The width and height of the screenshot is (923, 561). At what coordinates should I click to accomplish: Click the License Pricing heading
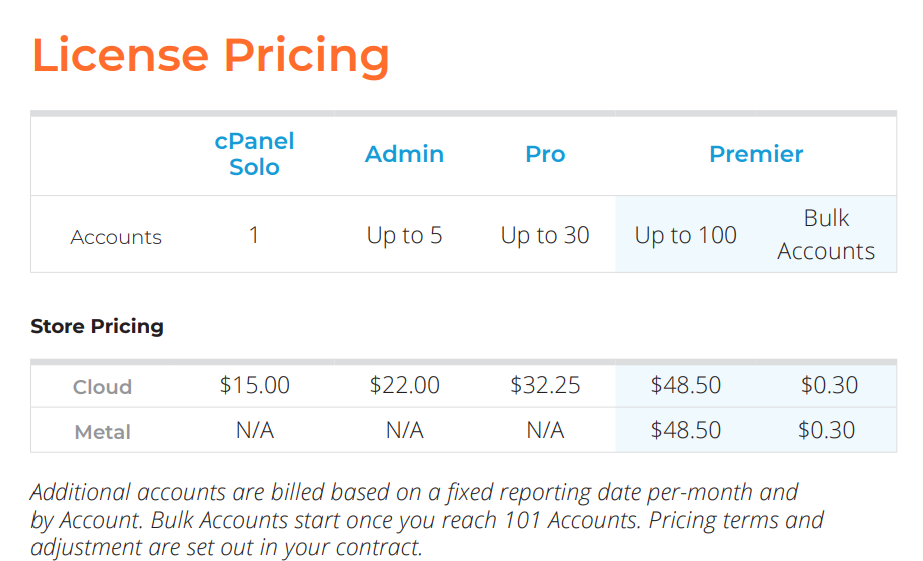[210, 55]
